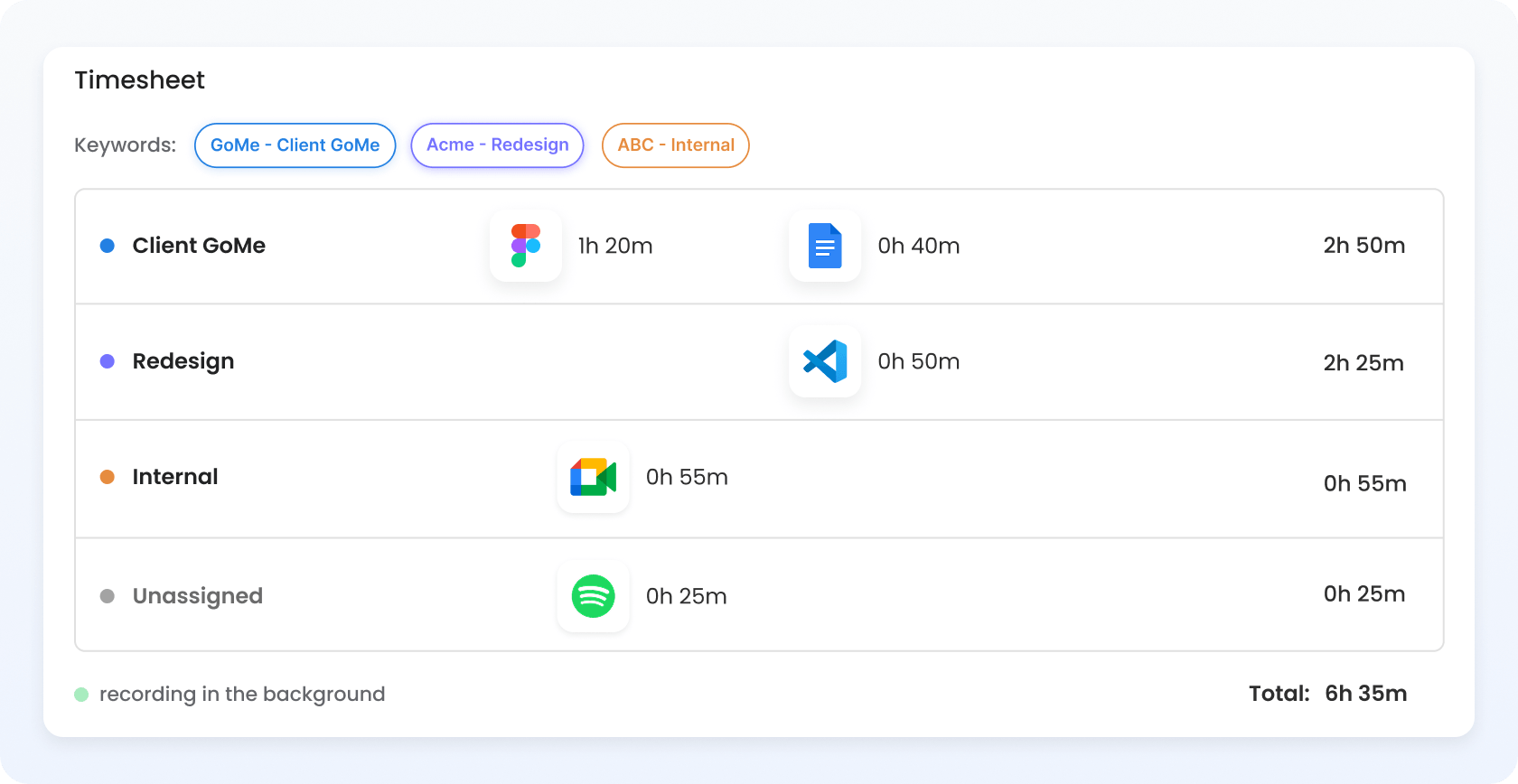Click the 0h 50m VS Code duration

pos(919,361)
